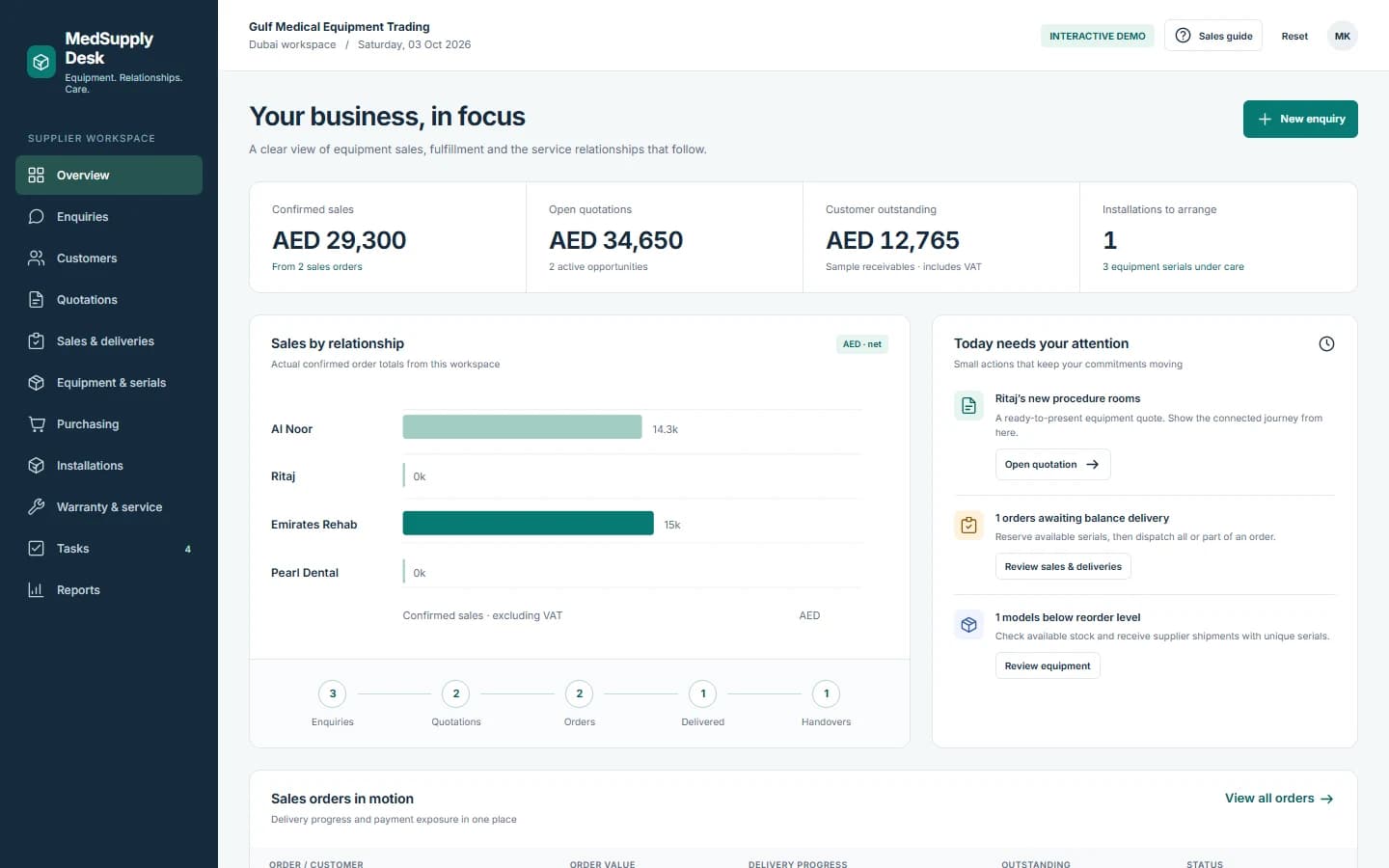Click the Open quotations AED 34,650 card
The width and height of the screenshot is (1389, 868).
[x=665, y=237]
